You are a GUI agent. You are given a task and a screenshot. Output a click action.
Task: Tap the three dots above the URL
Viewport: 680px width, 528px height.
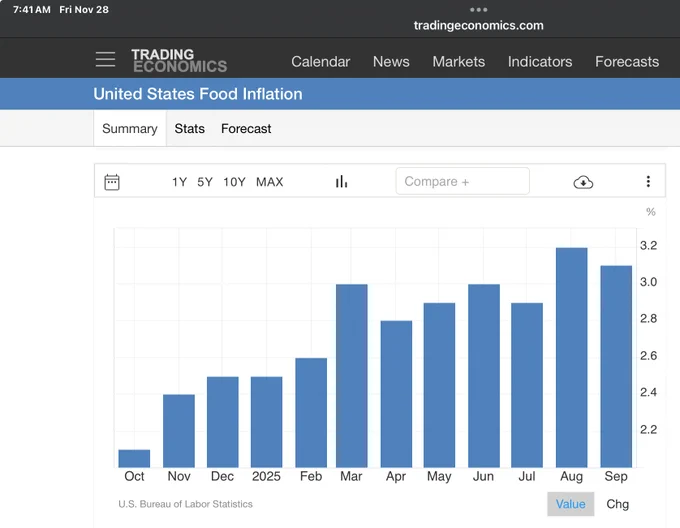pos(478,10)
